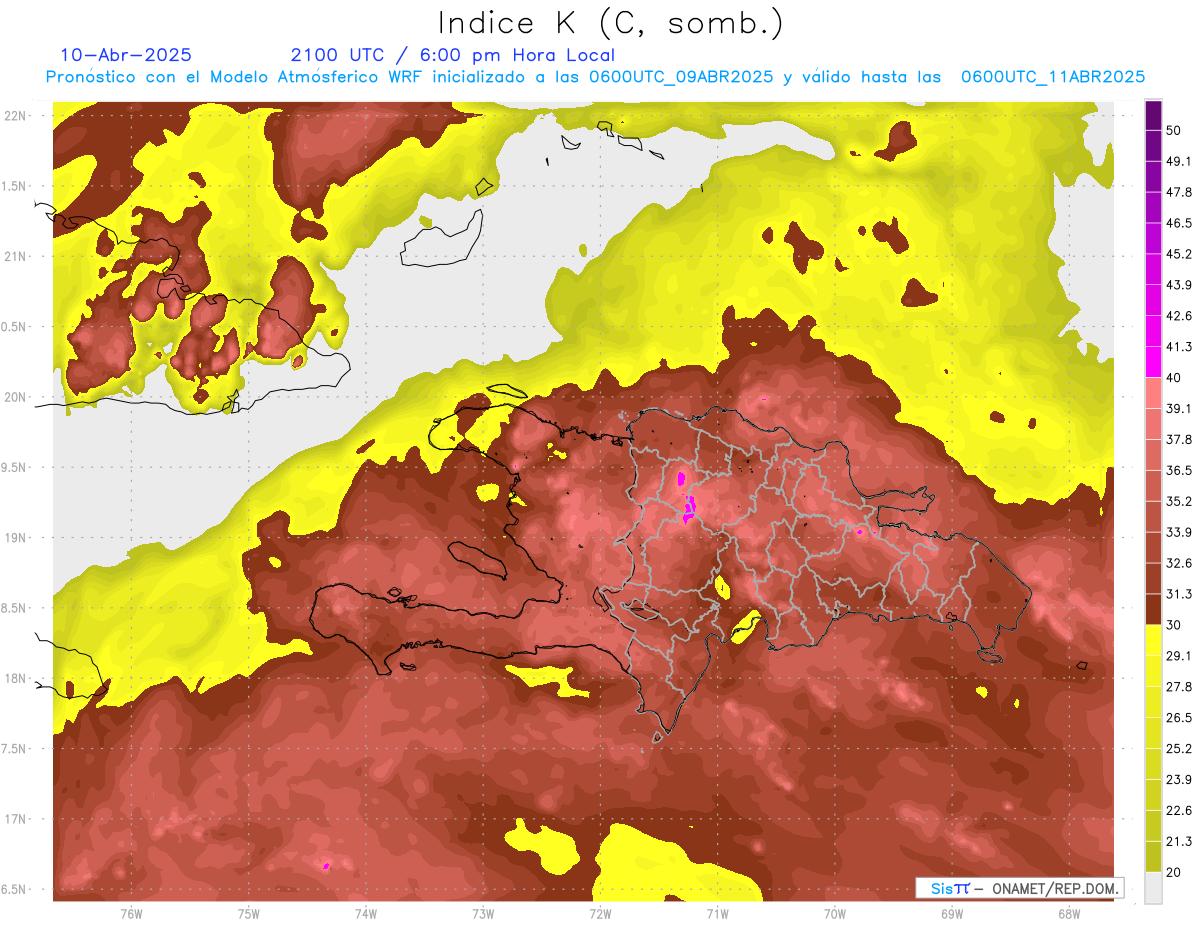Click the "37.8" color scale label

(1179, 439)
